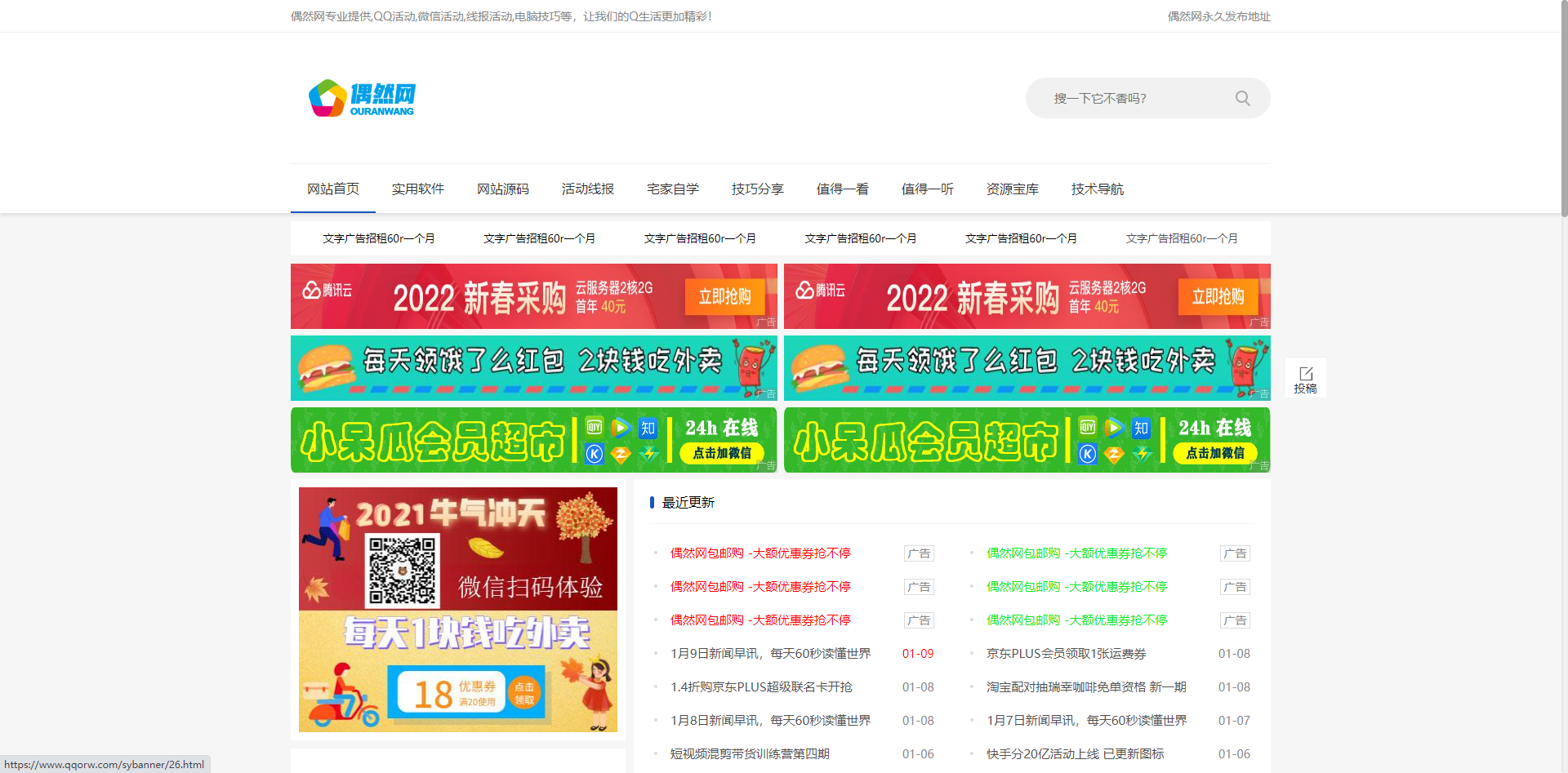The height and width of the screenshot is (773, 1568).
Task: Open 短视频混剪带货训练营第四期 article
Action: click(x=750, y=754)
